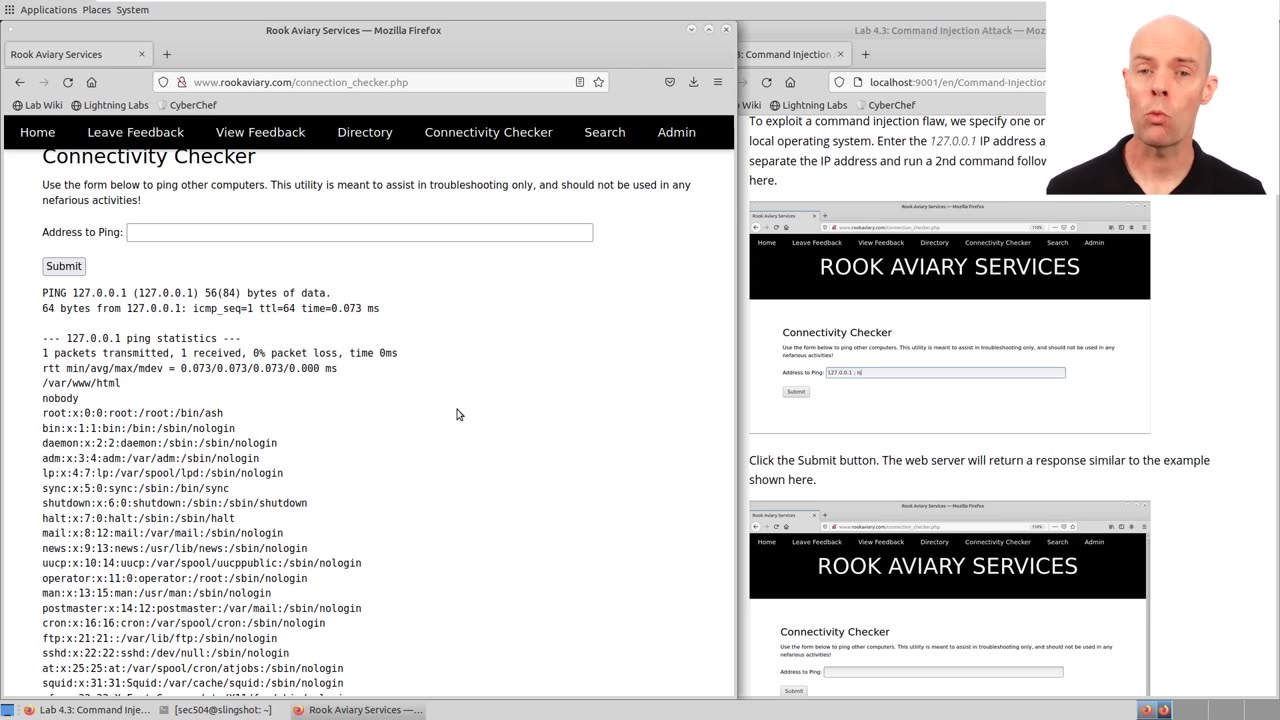Open a new tab beside Rook Aviary Services tab
This screenshot has height=720, width=1280.
click(167, 54)
